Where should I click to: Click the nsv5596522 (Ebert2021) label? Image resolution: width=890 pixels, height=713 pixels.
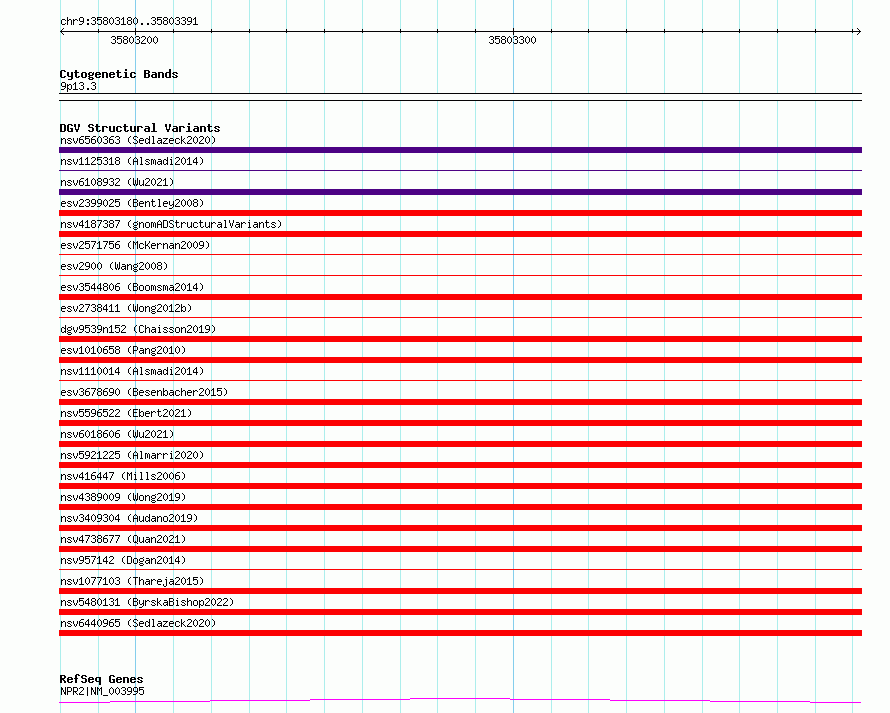tap(126, 413)
